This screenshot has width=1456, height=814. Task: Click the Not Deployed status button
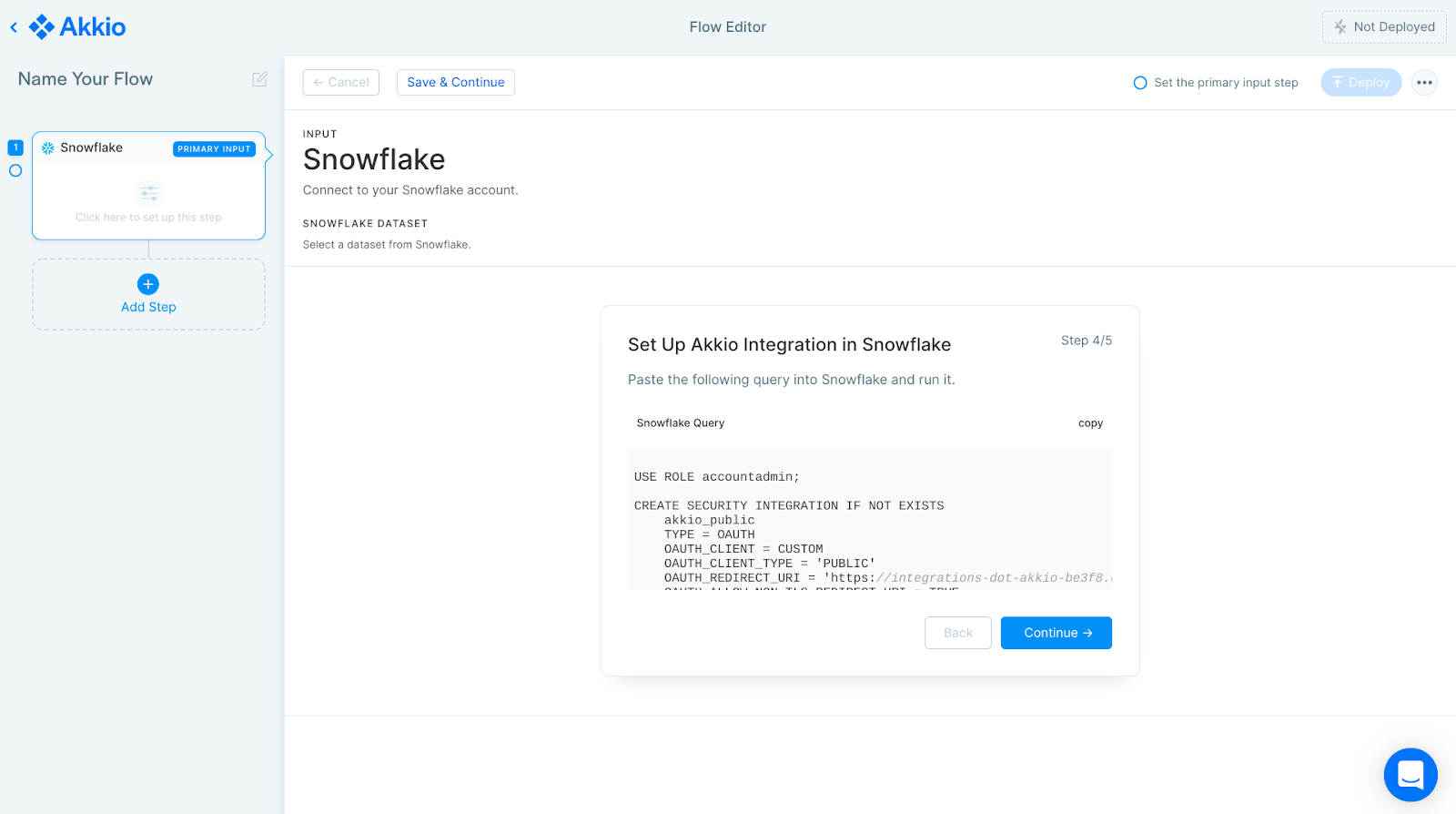click(1384, 27)
